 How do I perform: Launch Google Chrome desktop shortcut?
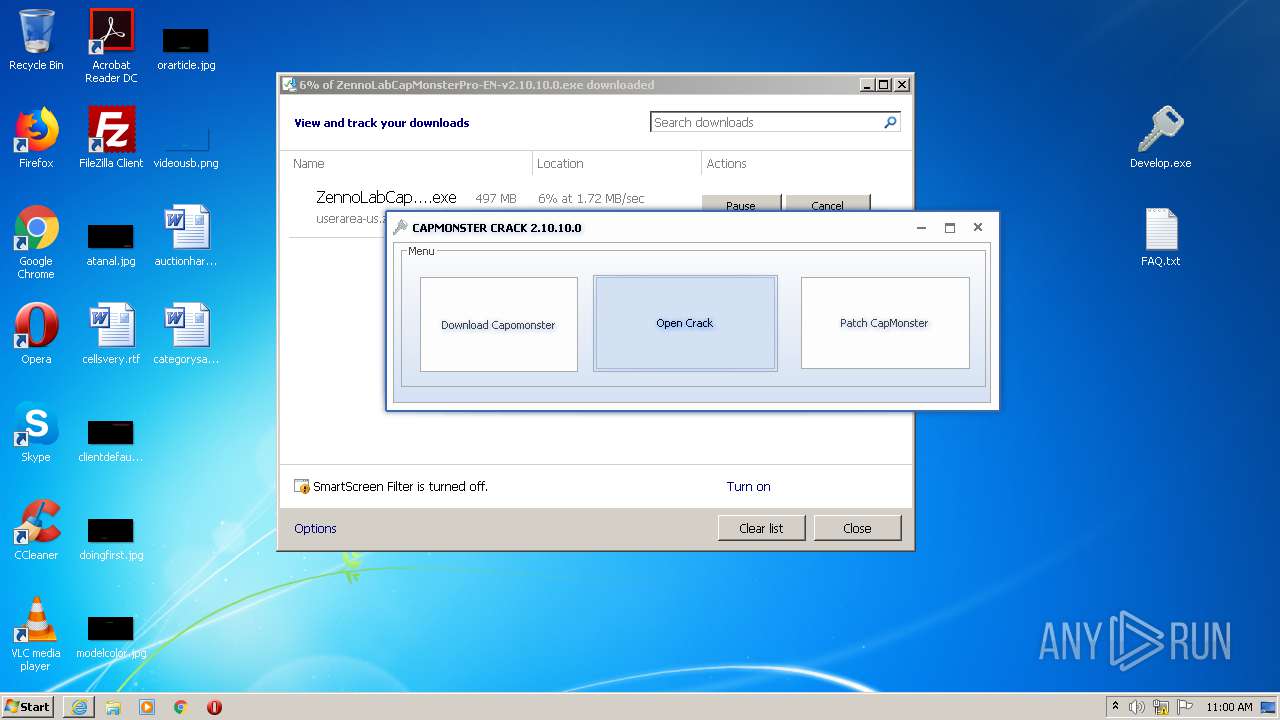click(x=36, y=242)
